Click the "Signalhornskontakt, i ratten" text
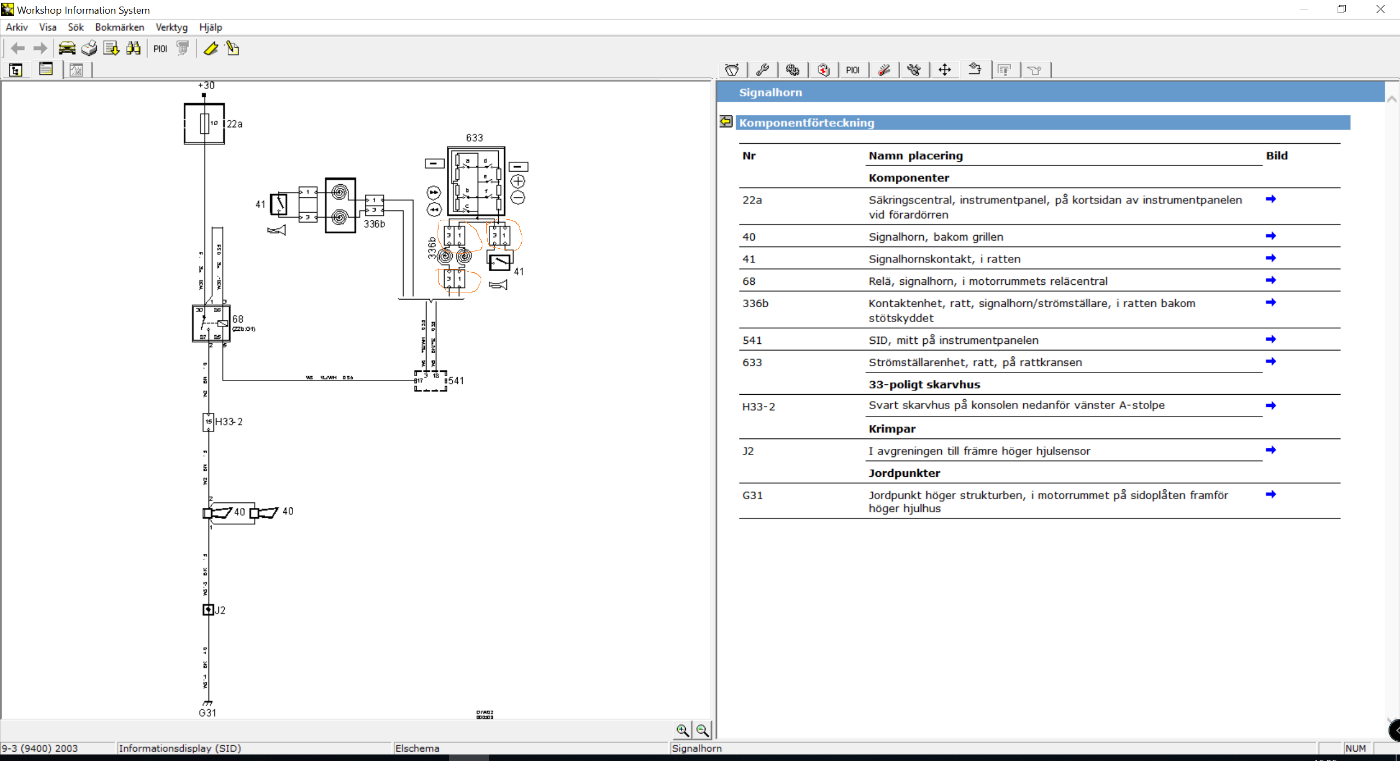1400x761 pixels. [945, 259]
